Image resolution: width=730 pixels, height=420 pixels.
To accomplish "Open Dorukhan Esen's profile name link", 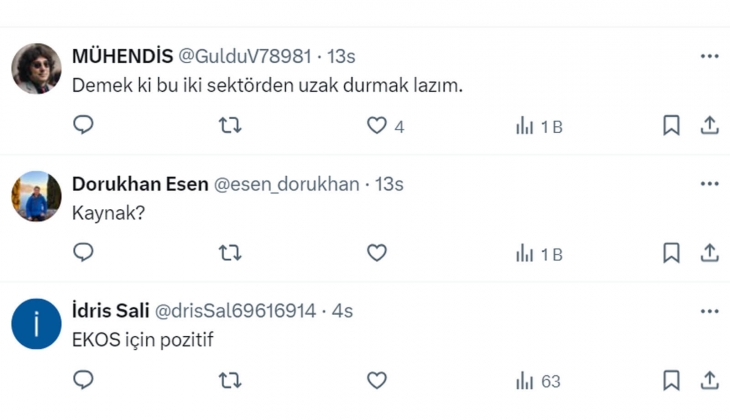I will (139, 184).
